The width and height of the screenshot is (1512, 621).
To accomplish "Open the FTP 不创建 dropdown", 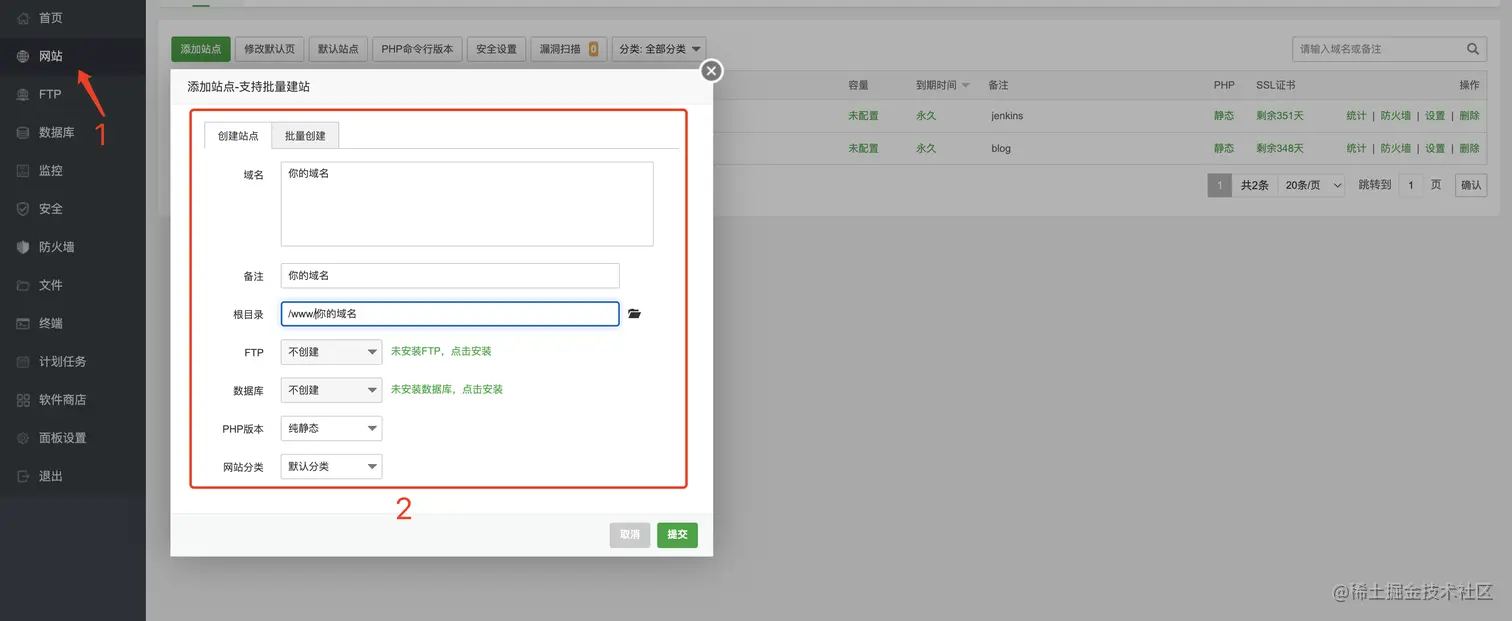I will (331, 352).
